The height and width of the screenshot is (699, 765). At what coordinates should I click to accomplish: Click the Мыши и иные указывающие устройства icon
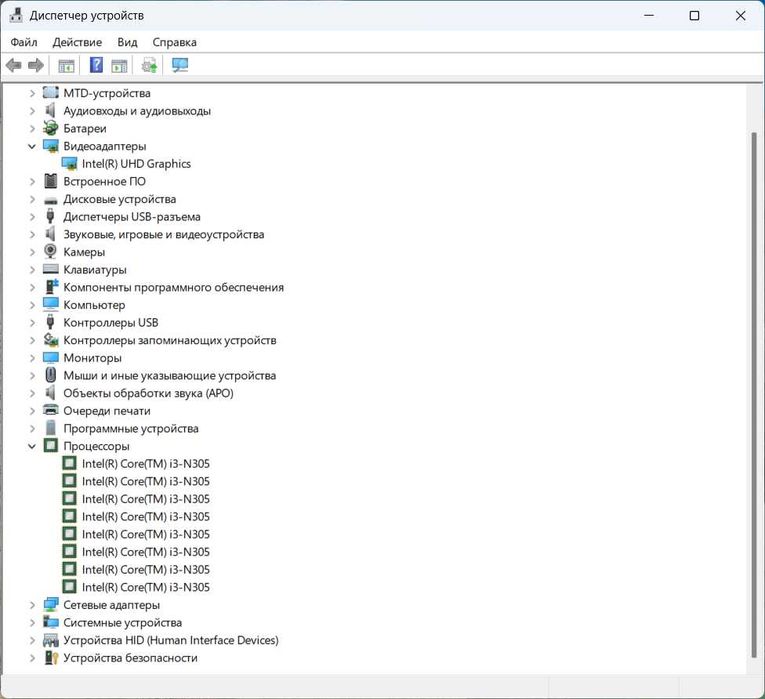(x=50, y=375)
